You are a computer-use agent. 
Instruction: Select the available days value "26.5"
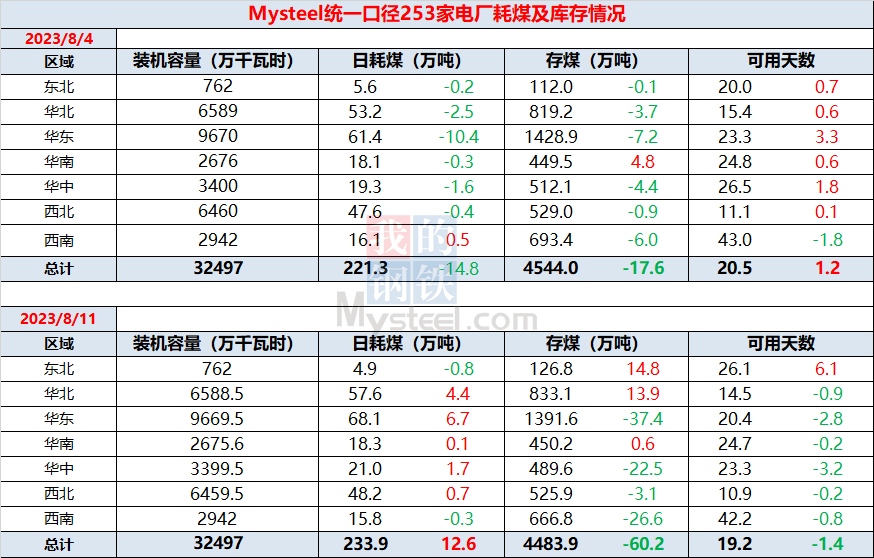pyautogui.click(x=735, y=187)
